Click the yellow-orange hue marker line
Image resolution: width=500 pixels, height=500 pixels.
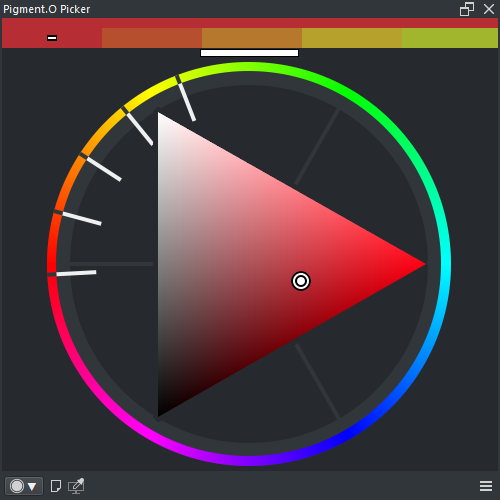(137, 126)
